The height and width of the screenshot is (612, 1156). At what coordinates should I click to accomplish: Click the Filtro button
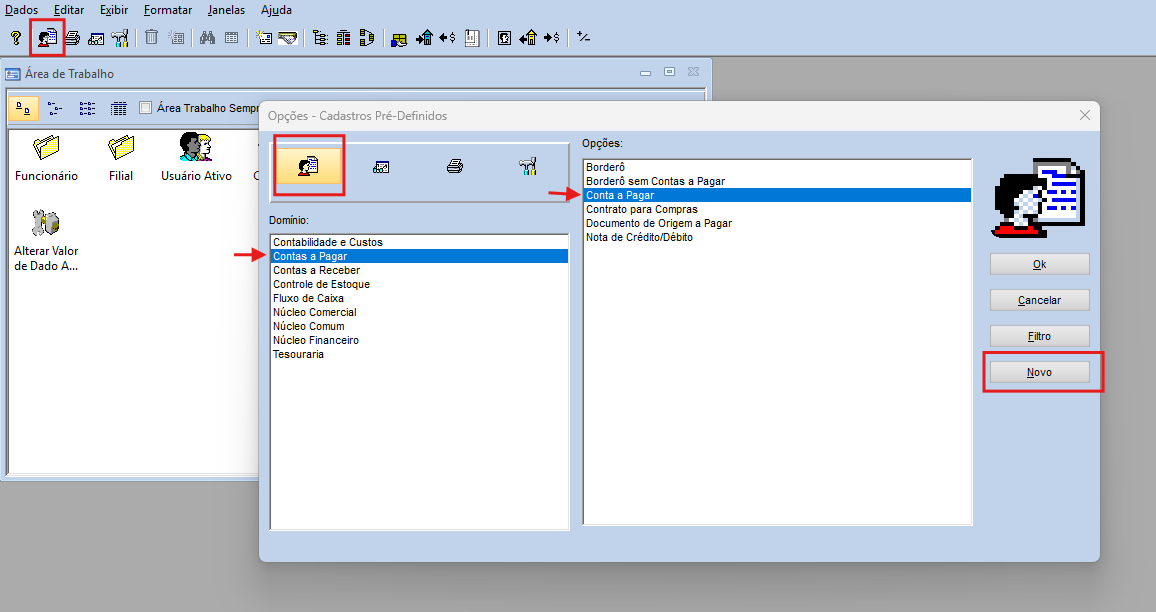[1039, 336]
